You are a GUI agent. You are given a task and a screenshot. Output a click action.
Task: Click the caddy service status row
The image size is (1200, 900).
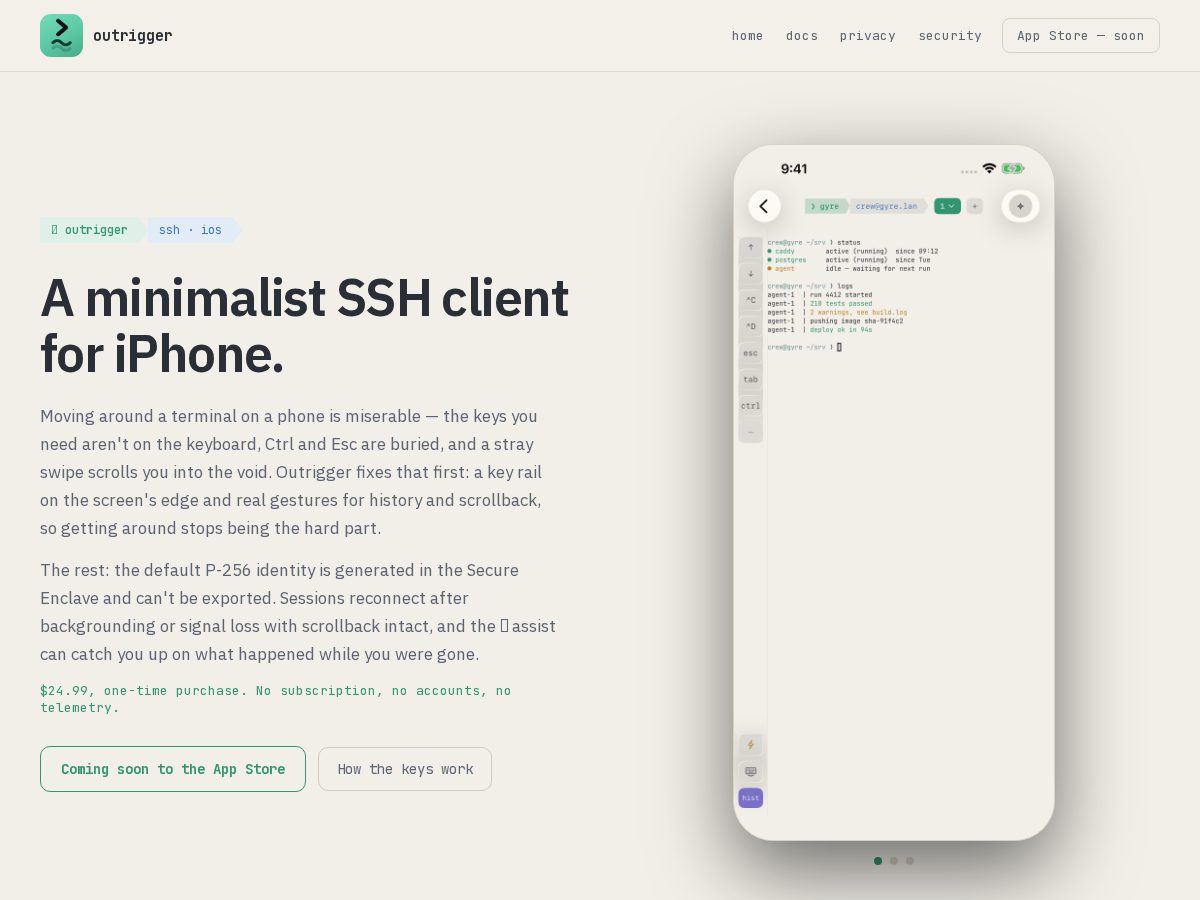click(x=853, y=251)
